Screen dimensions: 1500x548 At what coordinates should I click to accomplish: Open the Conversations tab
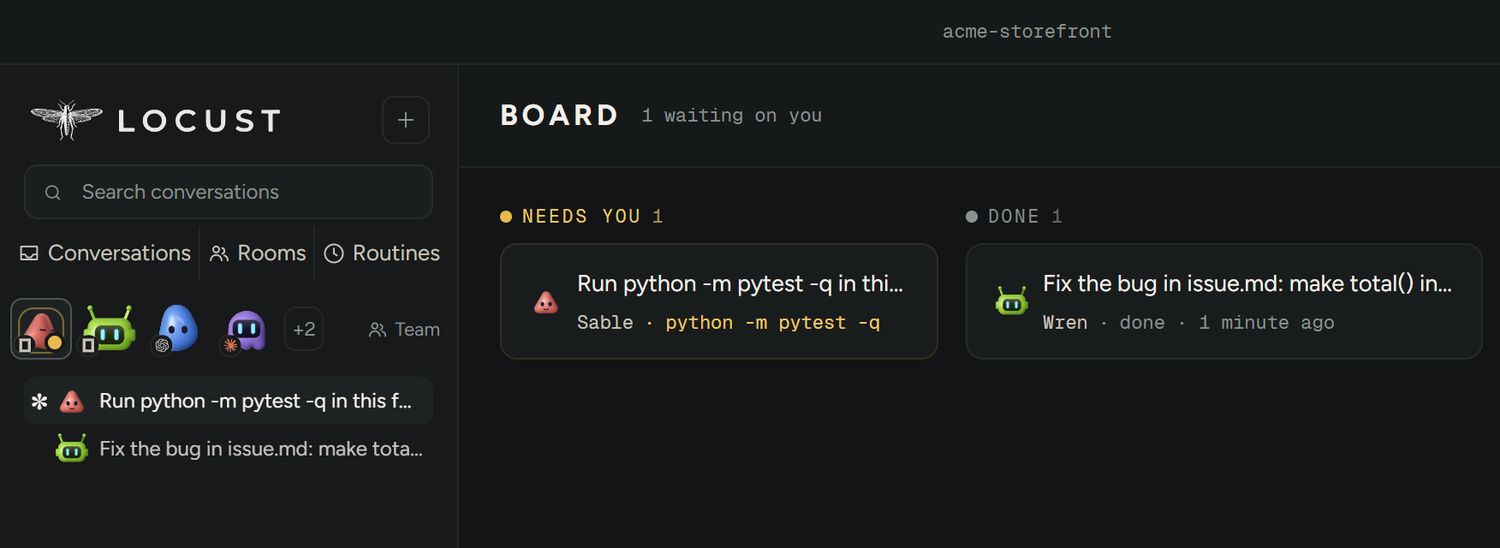(105, 253)
